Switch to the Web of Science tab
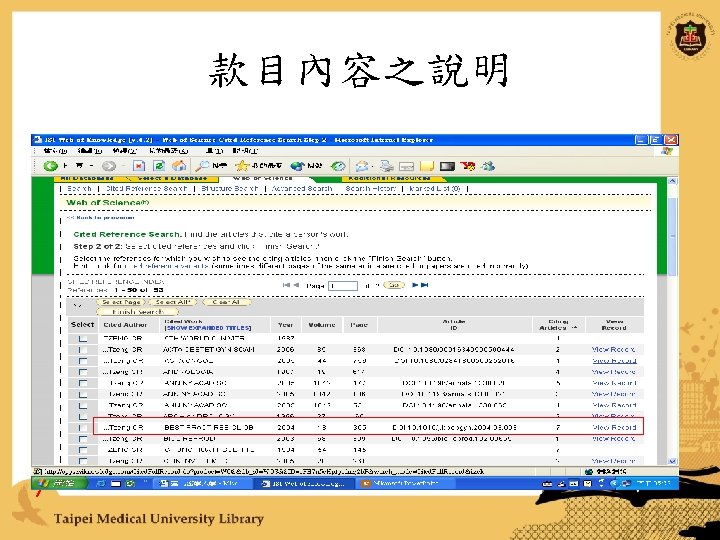720x540 pixels. [x=263, y=178]
